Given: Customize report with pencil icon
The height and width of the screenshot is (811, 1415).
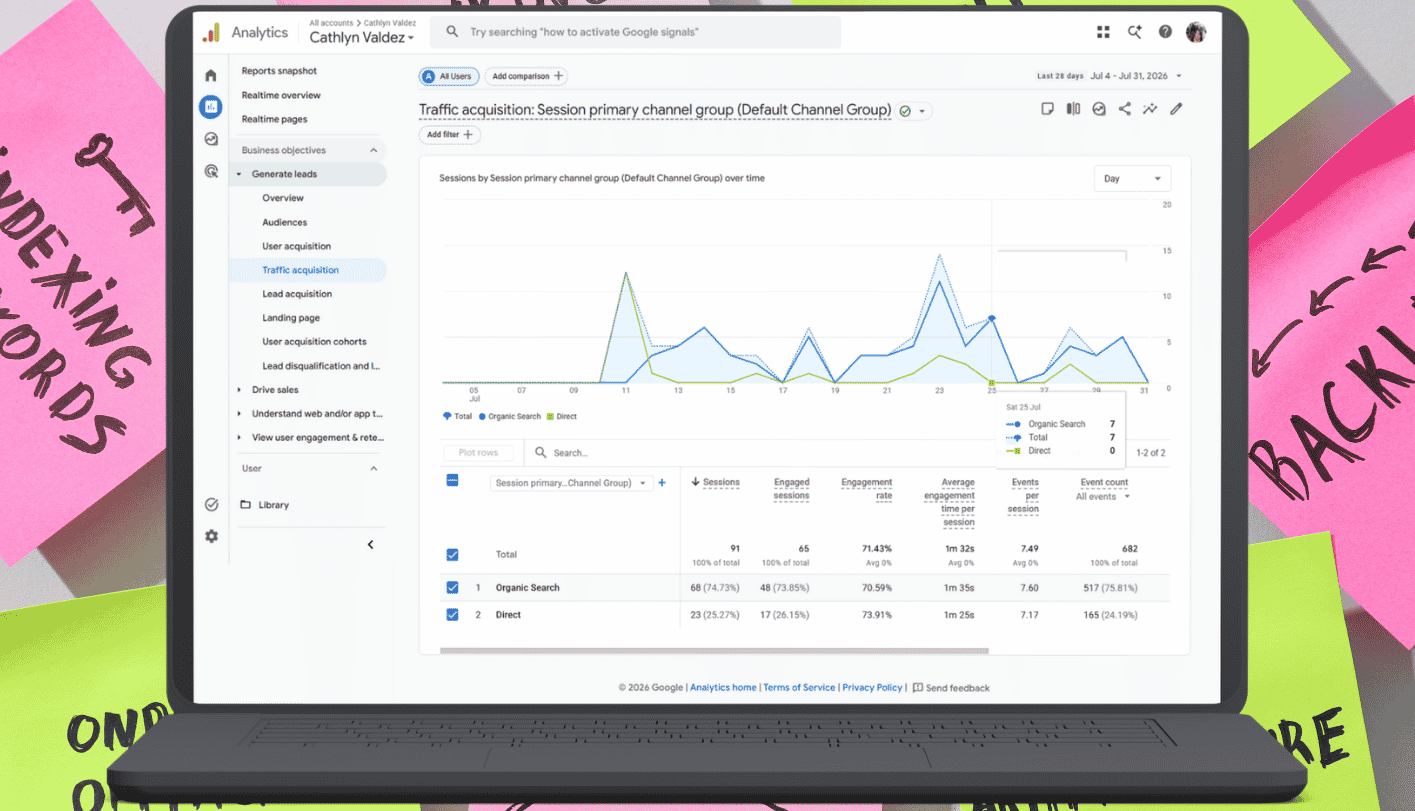Looking at the screenshot, I should click(1176, 109).
